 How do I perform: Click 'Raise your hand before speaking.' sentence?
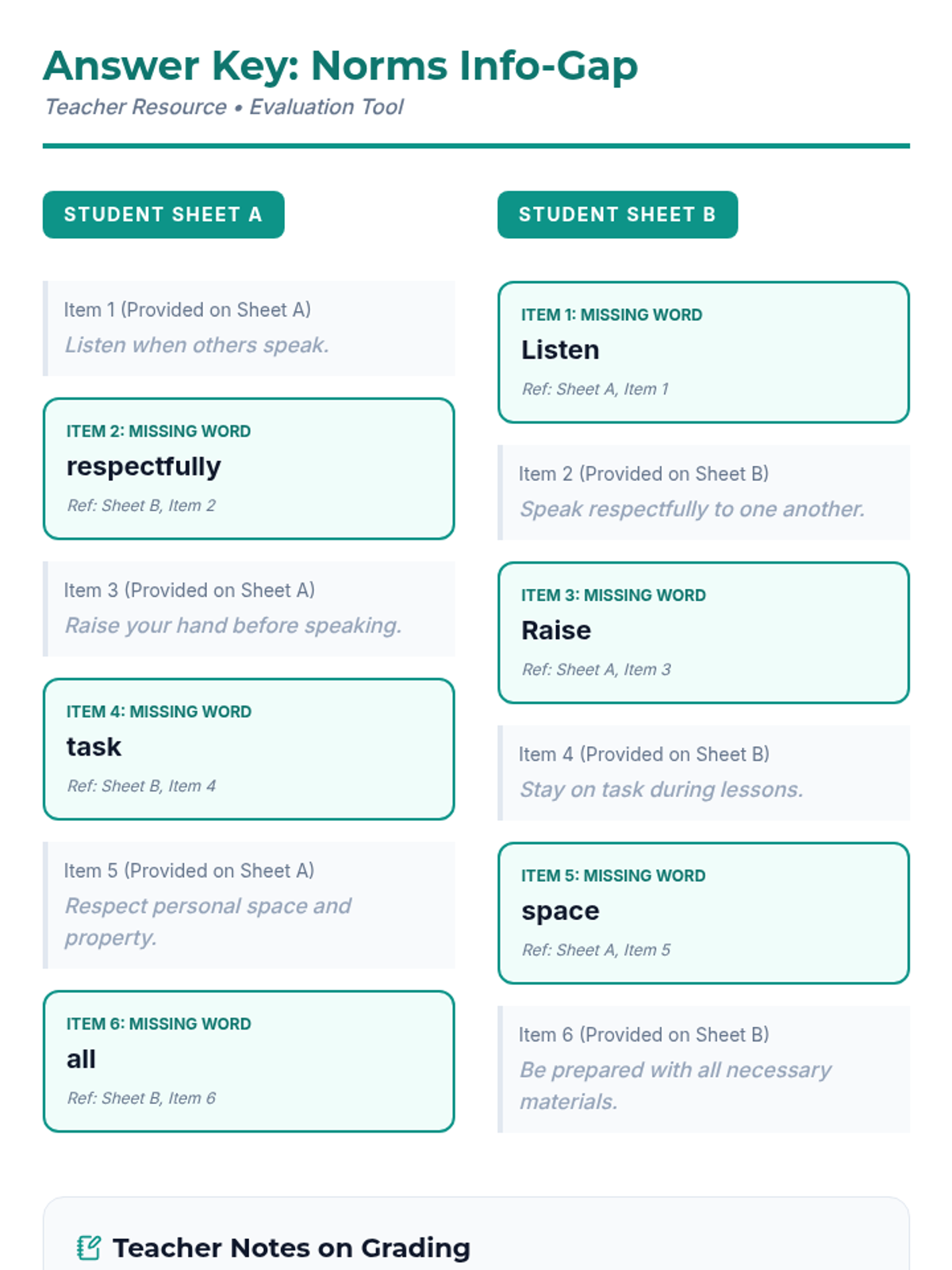(233, 625)
